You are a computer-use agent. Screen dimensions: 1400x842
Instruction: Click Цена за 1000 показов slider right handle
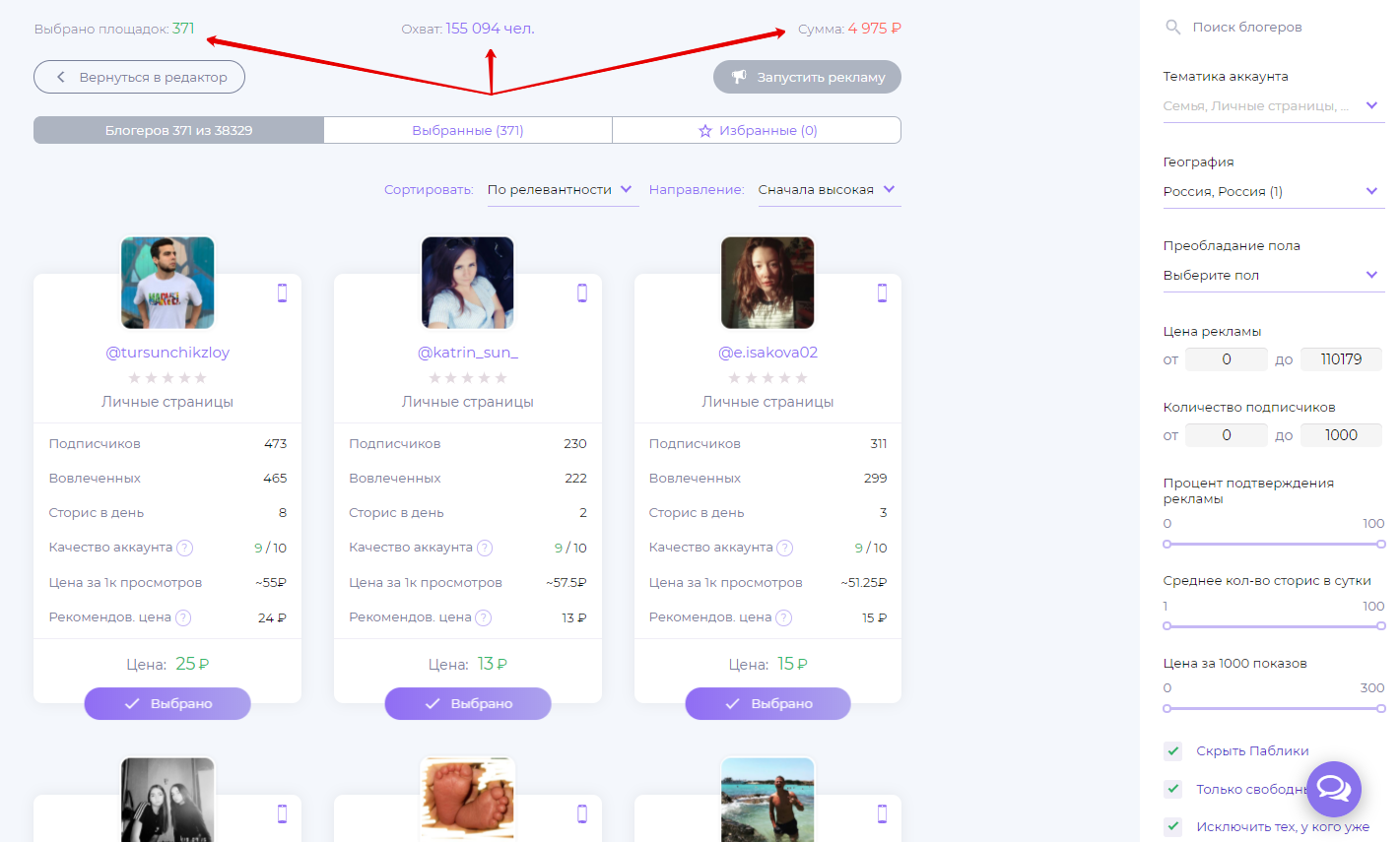pyautogui.click(x=1381, y=708)
